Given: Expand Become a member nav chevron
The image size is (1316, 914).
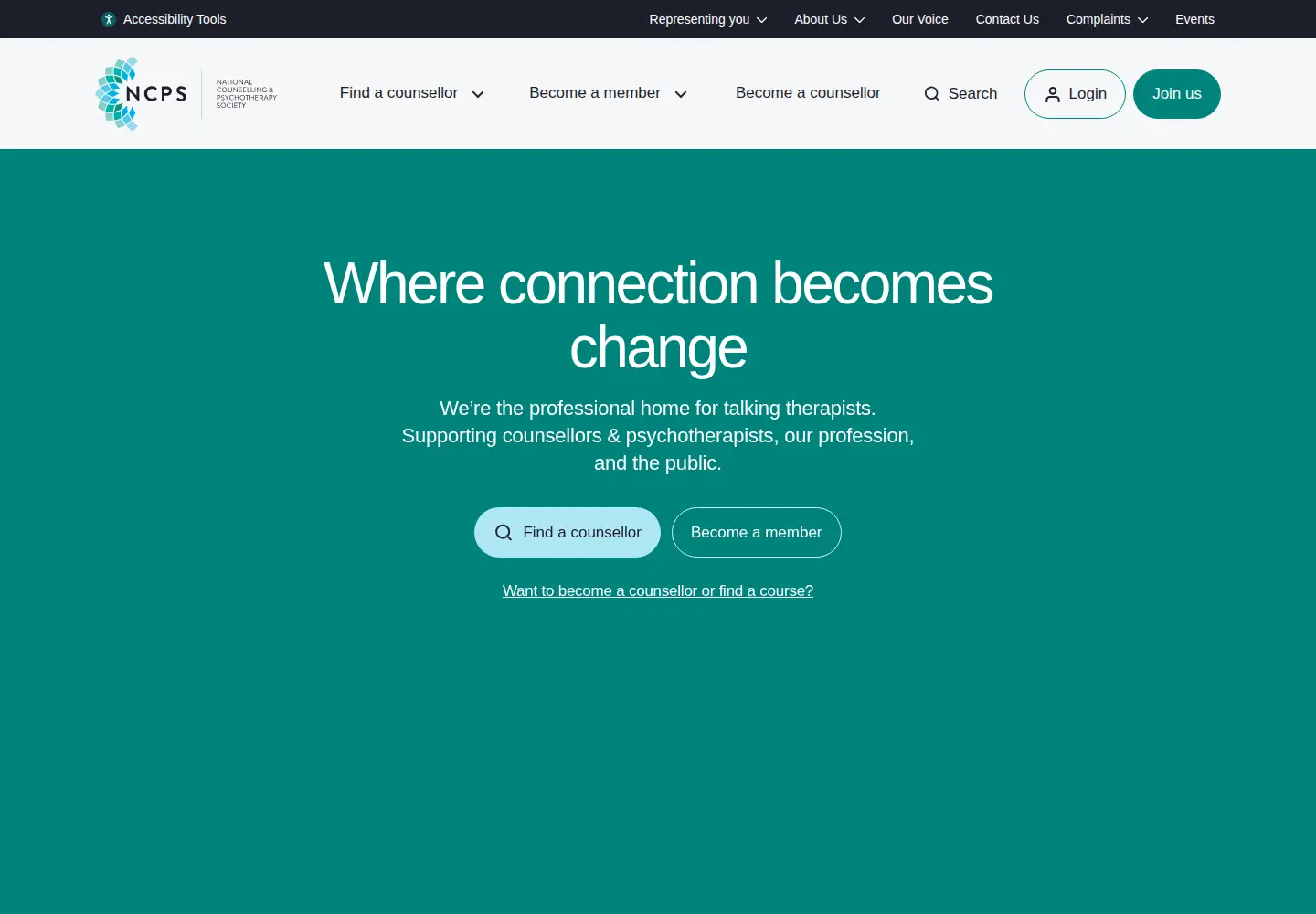Looking at the screenshot, I should click(681, 94).
